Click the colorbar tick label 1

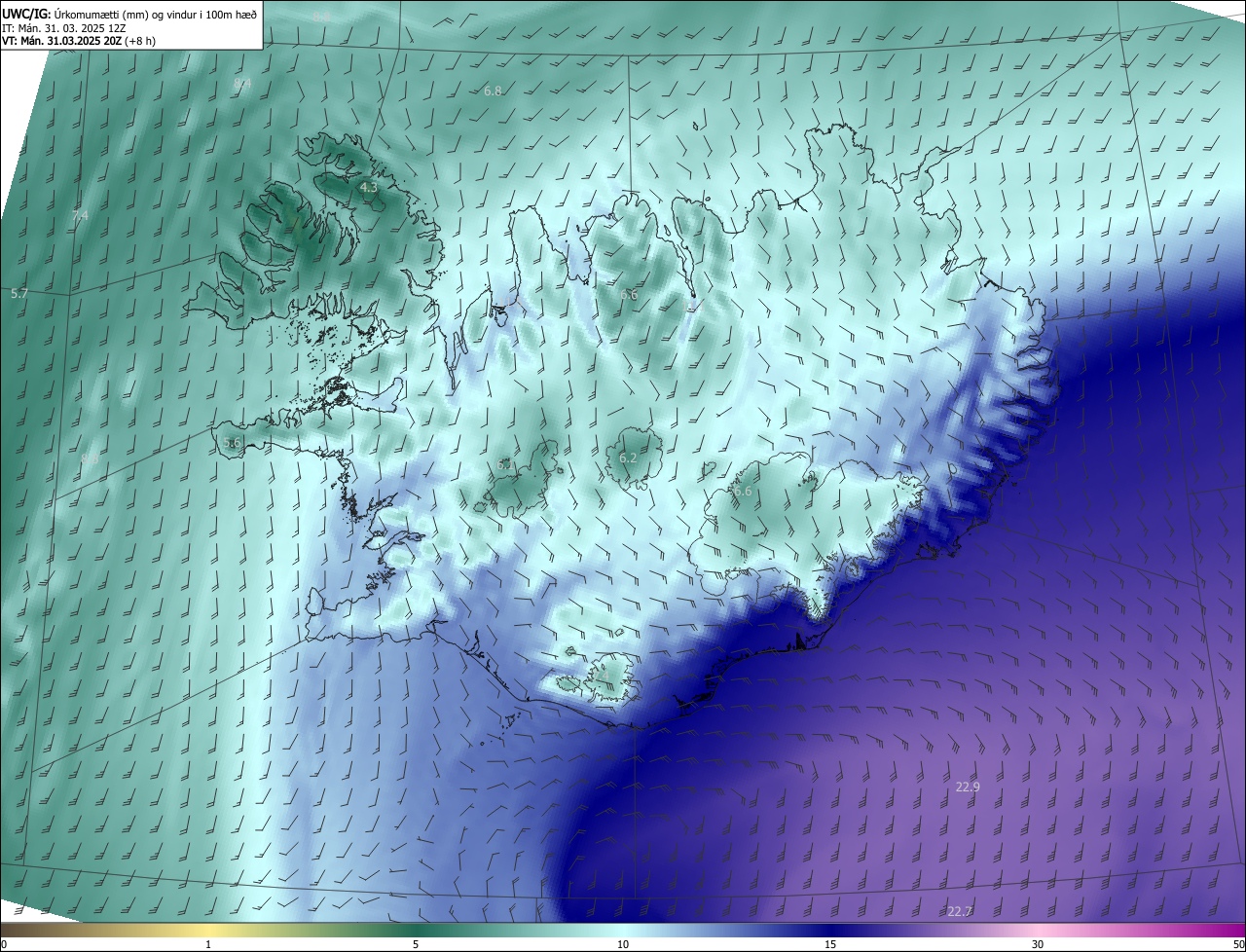209,944
